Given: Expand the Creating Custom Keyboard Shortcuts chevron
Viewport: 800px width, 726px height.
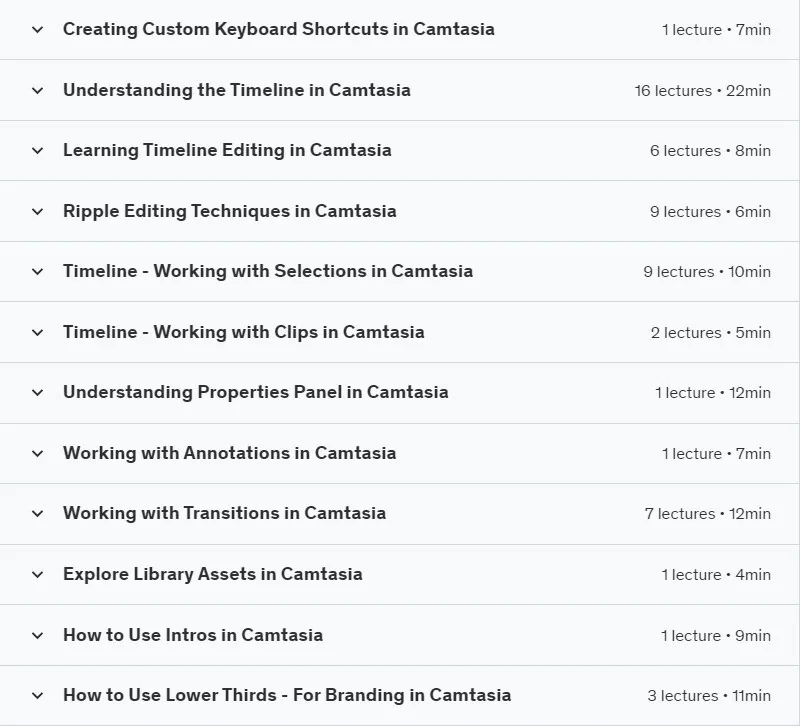Looking at the screenshot, I should [37, 30].
